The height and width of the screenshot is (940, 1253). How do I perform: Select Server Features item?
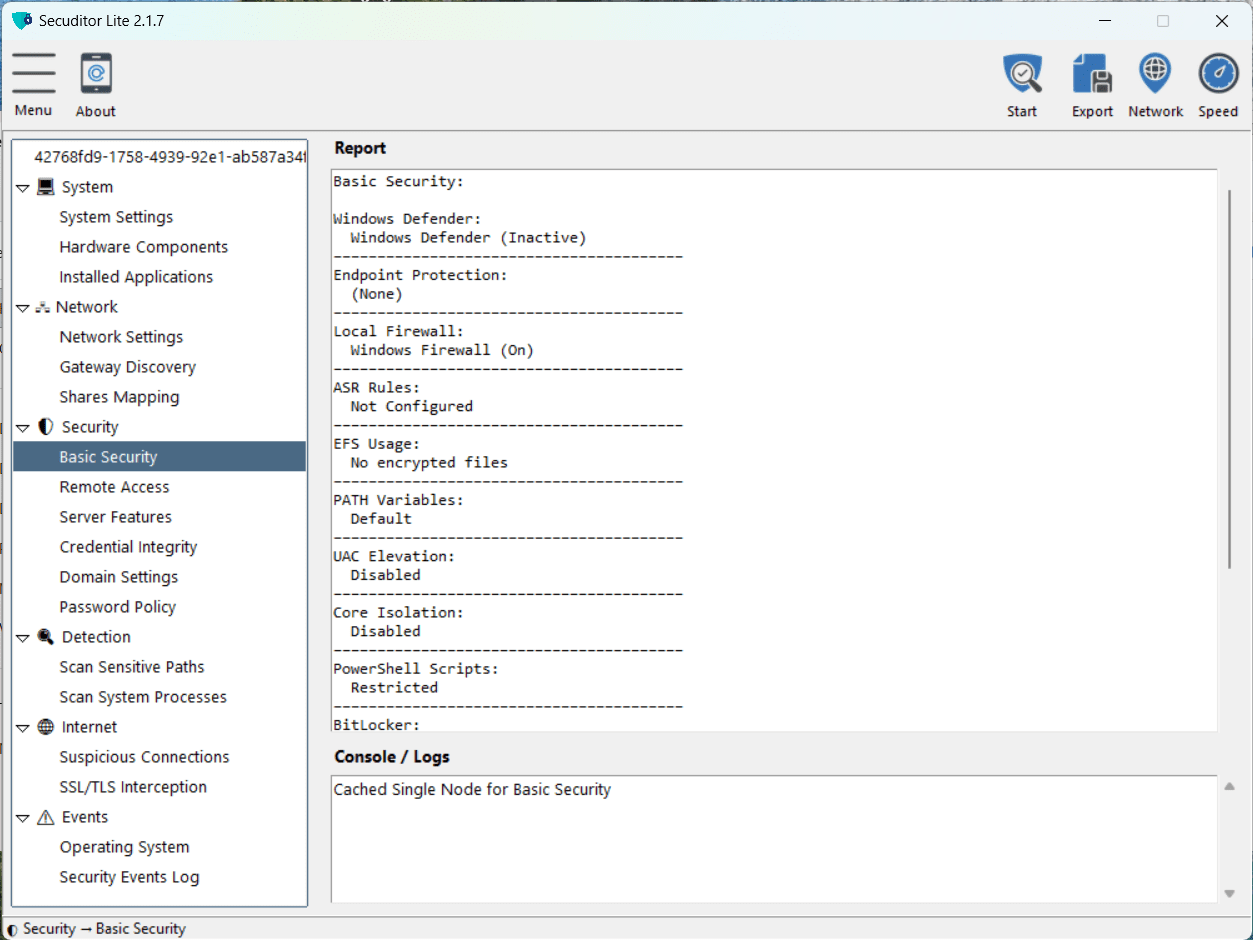[115, 517]
